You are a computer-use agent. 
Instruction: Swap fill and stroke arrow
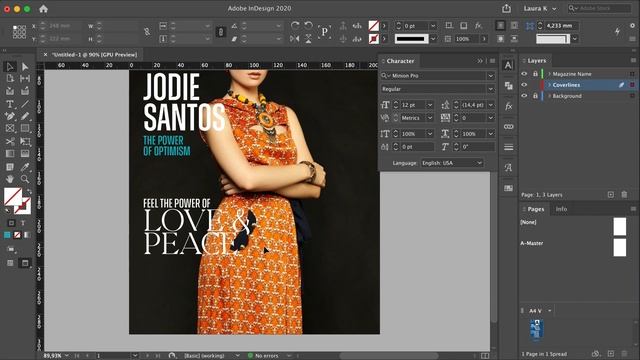[29, 191]
